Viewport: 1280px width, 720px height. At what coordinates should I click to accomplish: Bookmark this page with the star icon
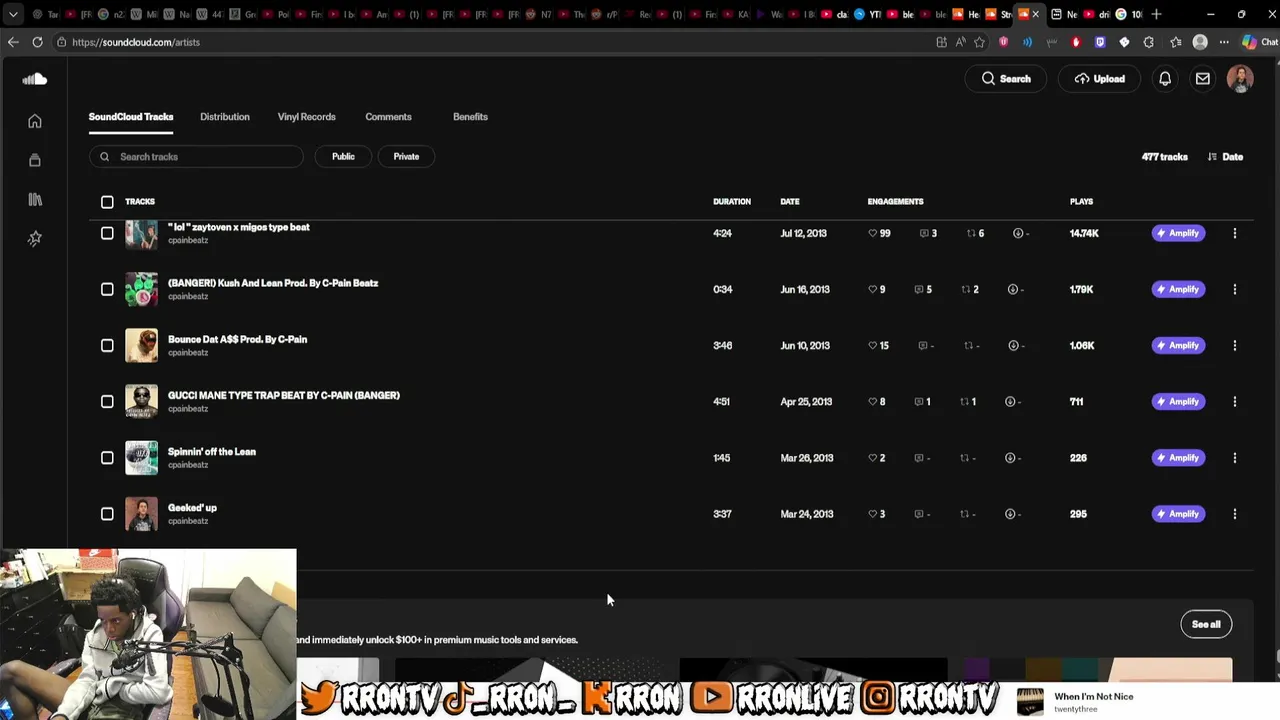point(980,42)
